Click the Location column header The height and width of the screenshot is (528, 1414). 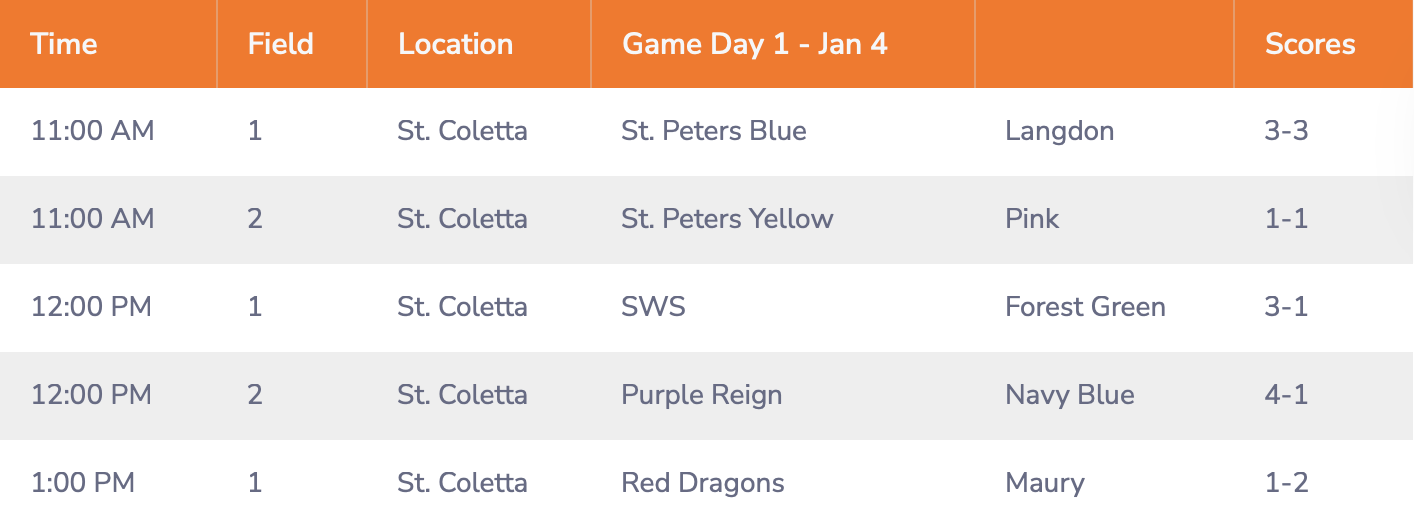pos(455,44)
